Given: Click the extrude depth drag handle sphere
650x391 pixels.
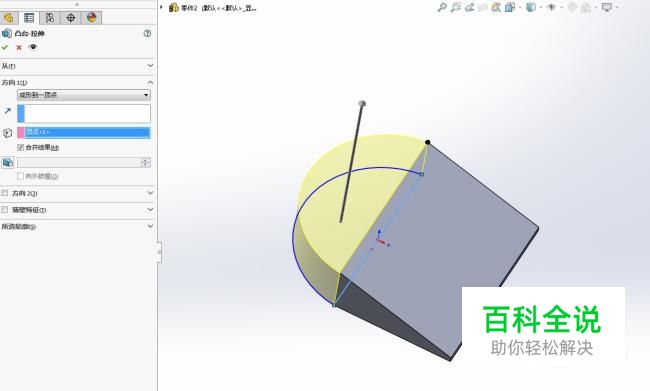Looking at the screenshot, I should pyautogui.click(x=362, y=103).
